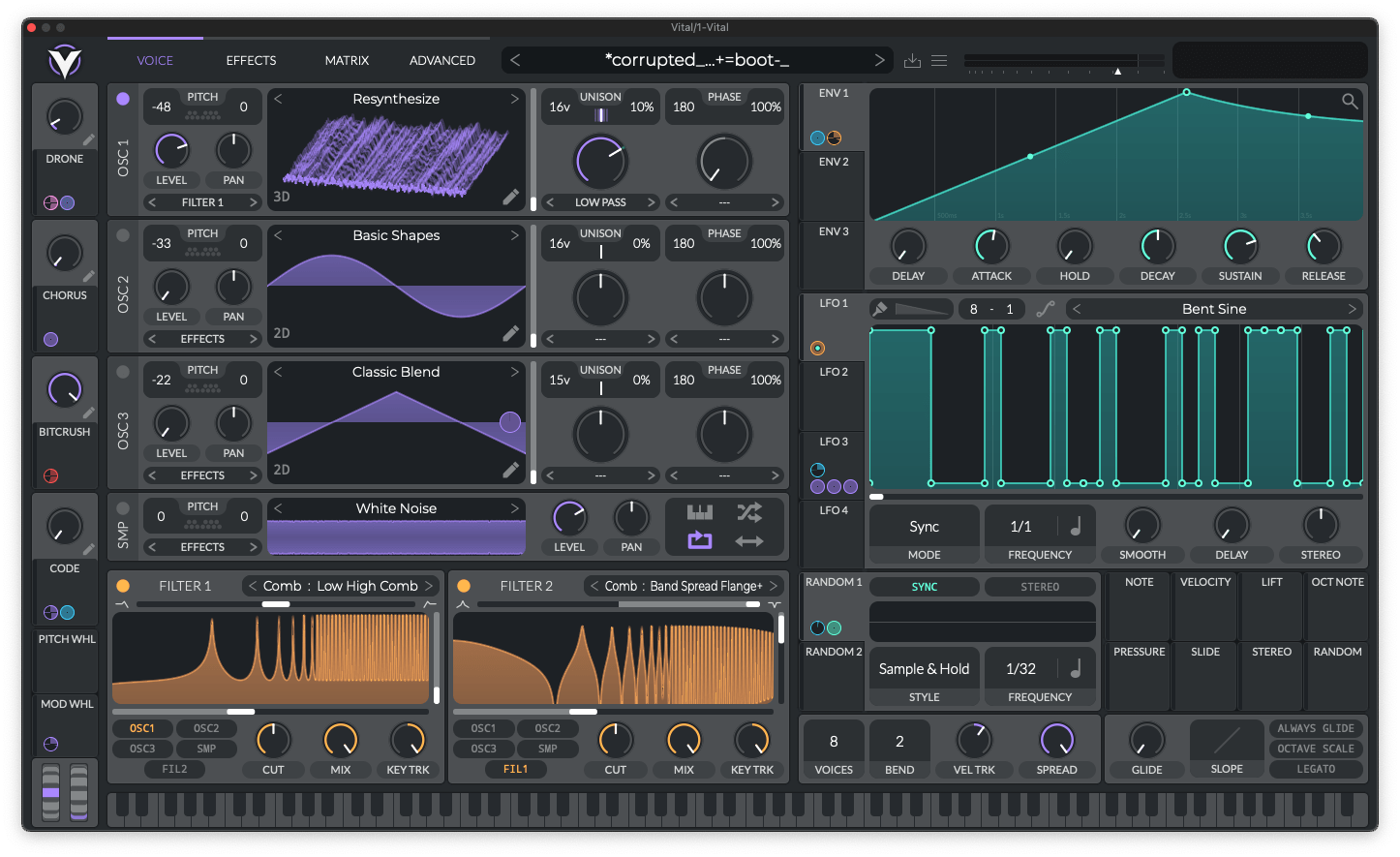This screenshot has width=1400, height=857.
Task: Switch to the EFFECTS tab
Action: pyautogui.click(x=251, y=60)
